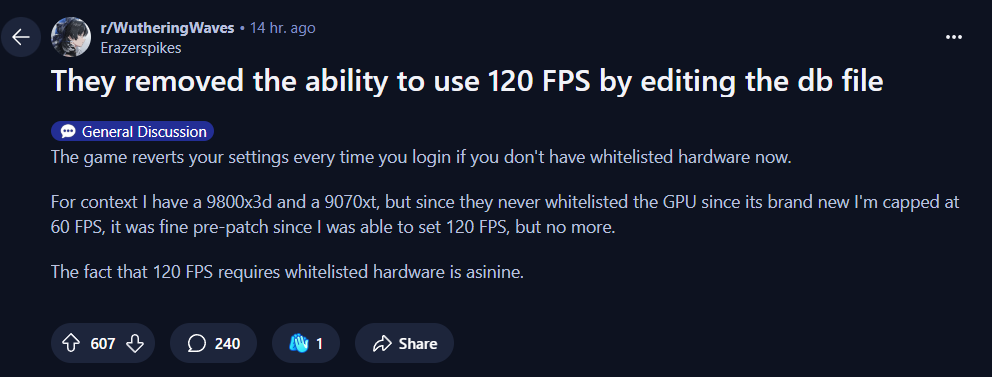The image size is (992, 377).
Task: Open comments via the comment bubble icon
Action: pyautogui.click(x=197, y=343)
